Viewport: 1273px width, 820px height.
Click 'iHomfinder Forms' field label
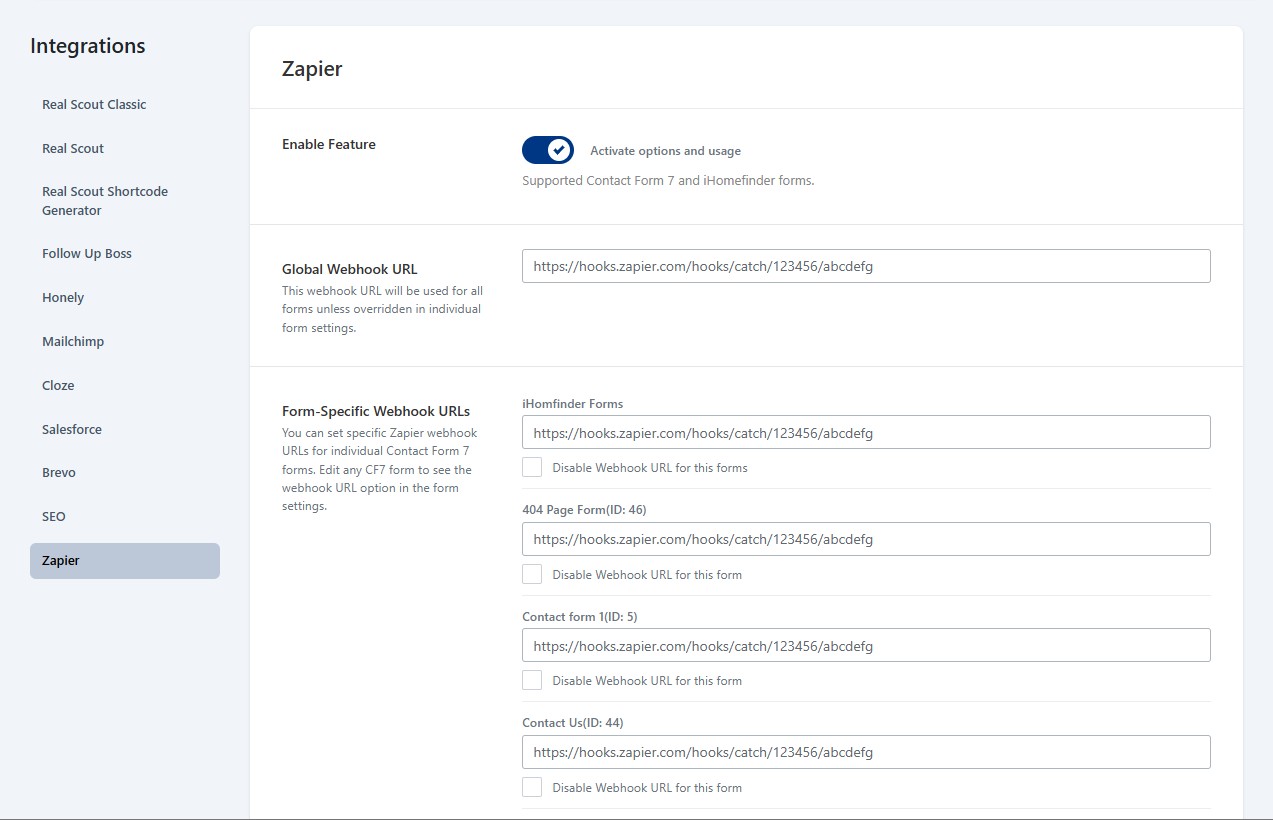(573, 404)
